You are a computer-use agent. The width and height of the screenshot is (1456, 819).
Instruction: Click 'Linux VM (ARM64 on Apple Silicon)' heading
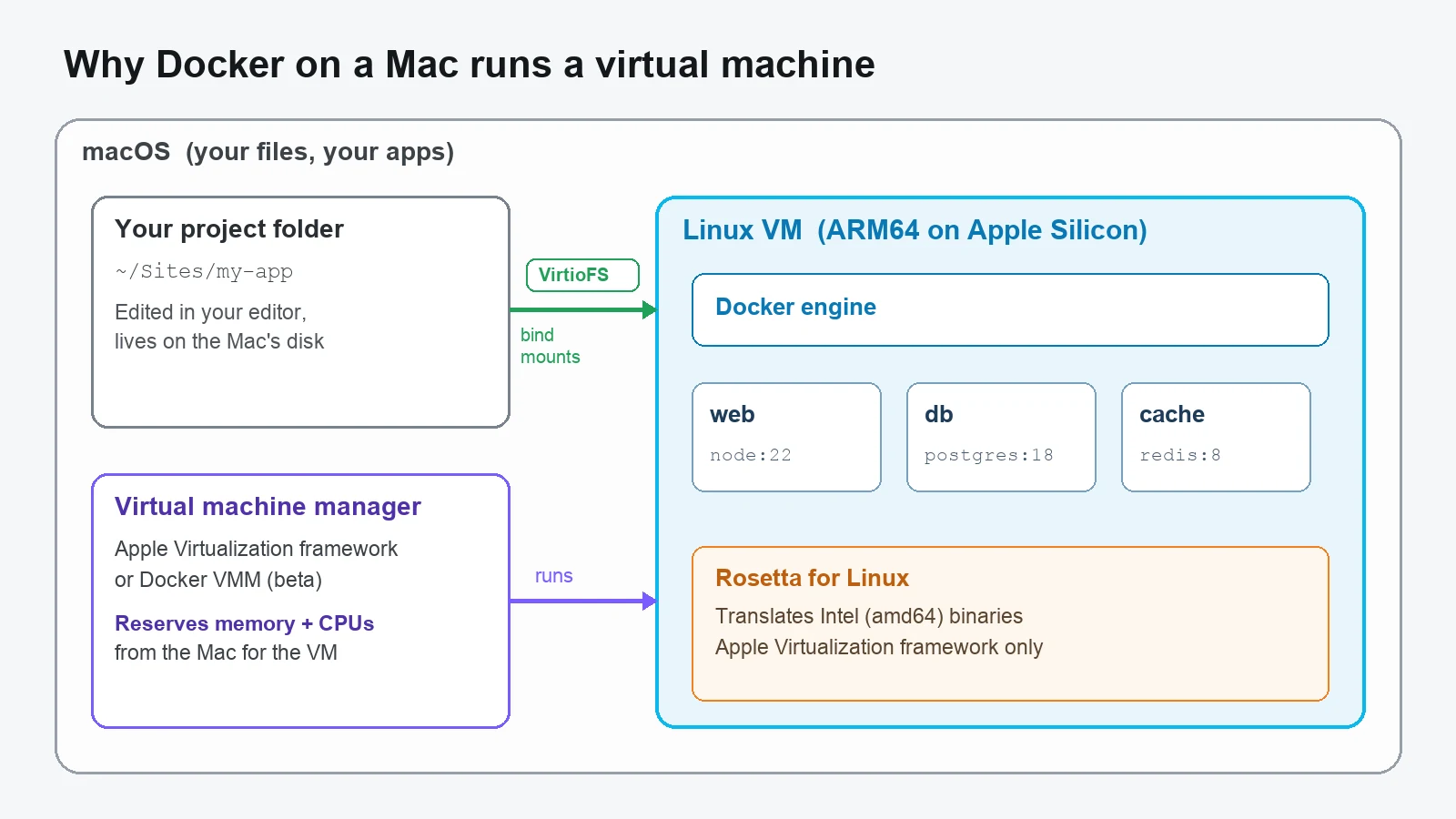pyautogui.click(x=915, y=230)
